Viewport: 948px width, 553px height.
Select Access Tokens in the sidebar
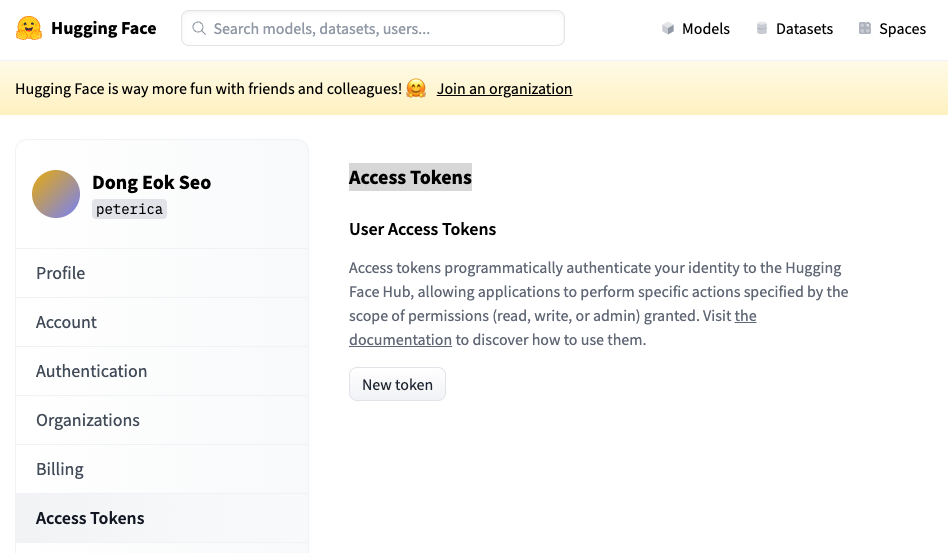tap(162, 518)
